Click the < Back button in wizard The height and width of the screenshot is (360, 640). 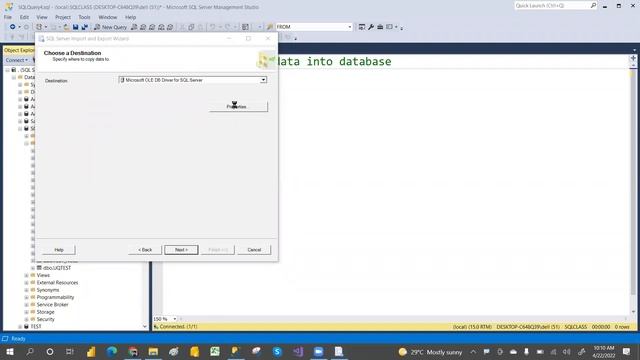point(145,250)
